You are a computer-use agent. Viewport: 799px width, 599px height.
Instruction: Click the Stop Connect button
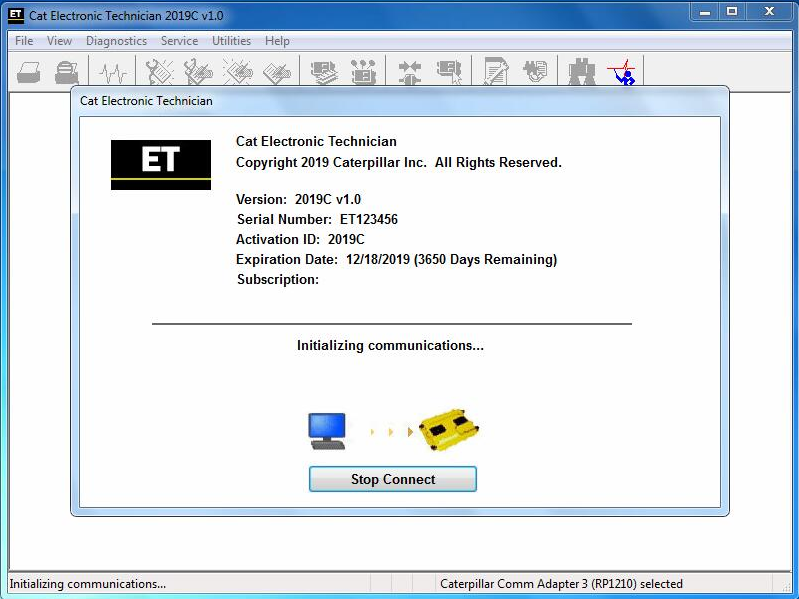click(x=393, y=479)
